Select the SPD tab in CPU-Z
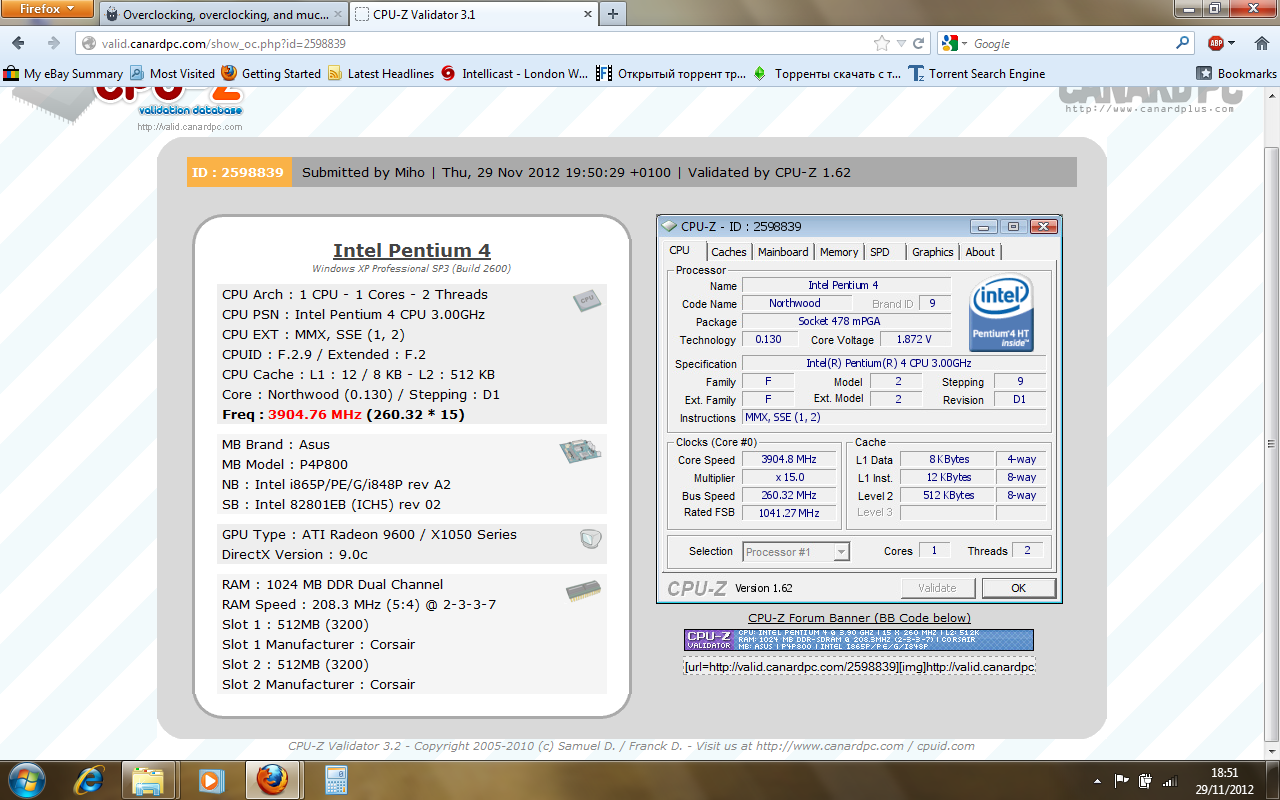The image size is (1280, 800). [x=880, y=252]
